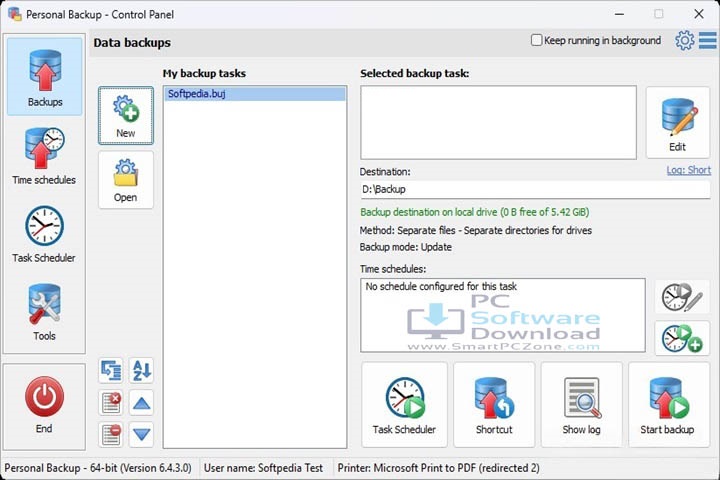Click the list icon with red X
Screen dimensions: 720x480
click(111, 403)
